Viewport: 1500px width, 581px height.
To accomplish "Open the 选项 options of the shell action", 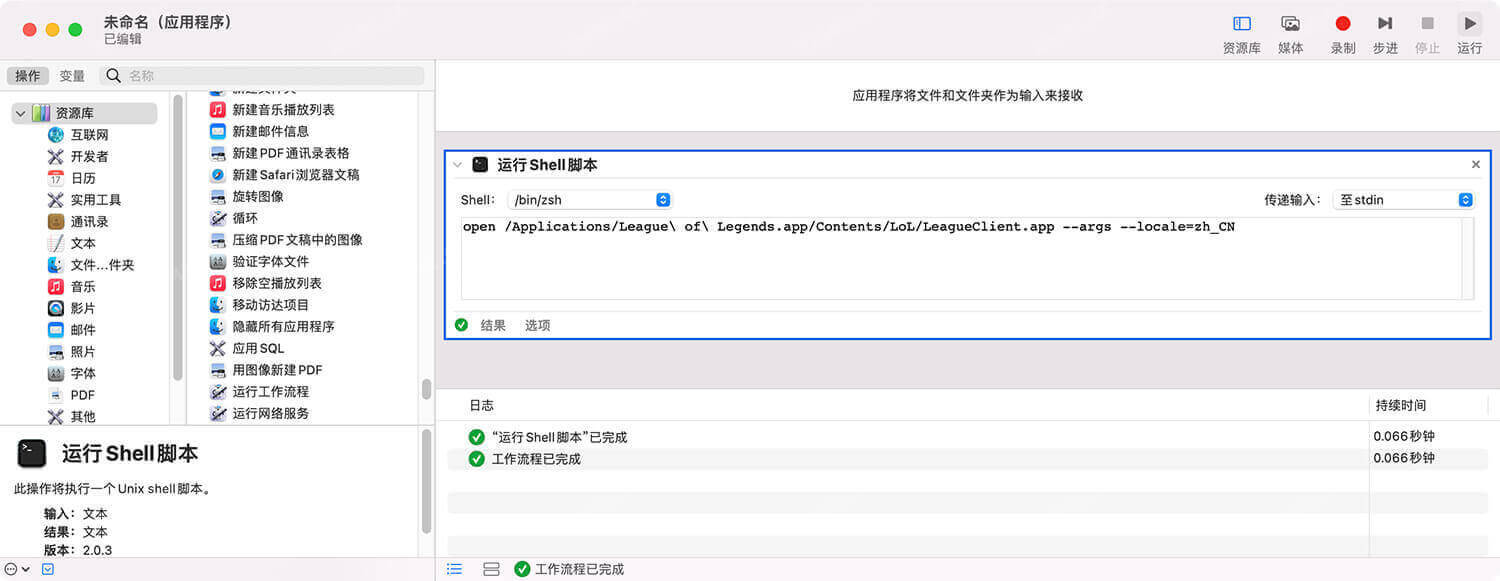I will [537, 324].
